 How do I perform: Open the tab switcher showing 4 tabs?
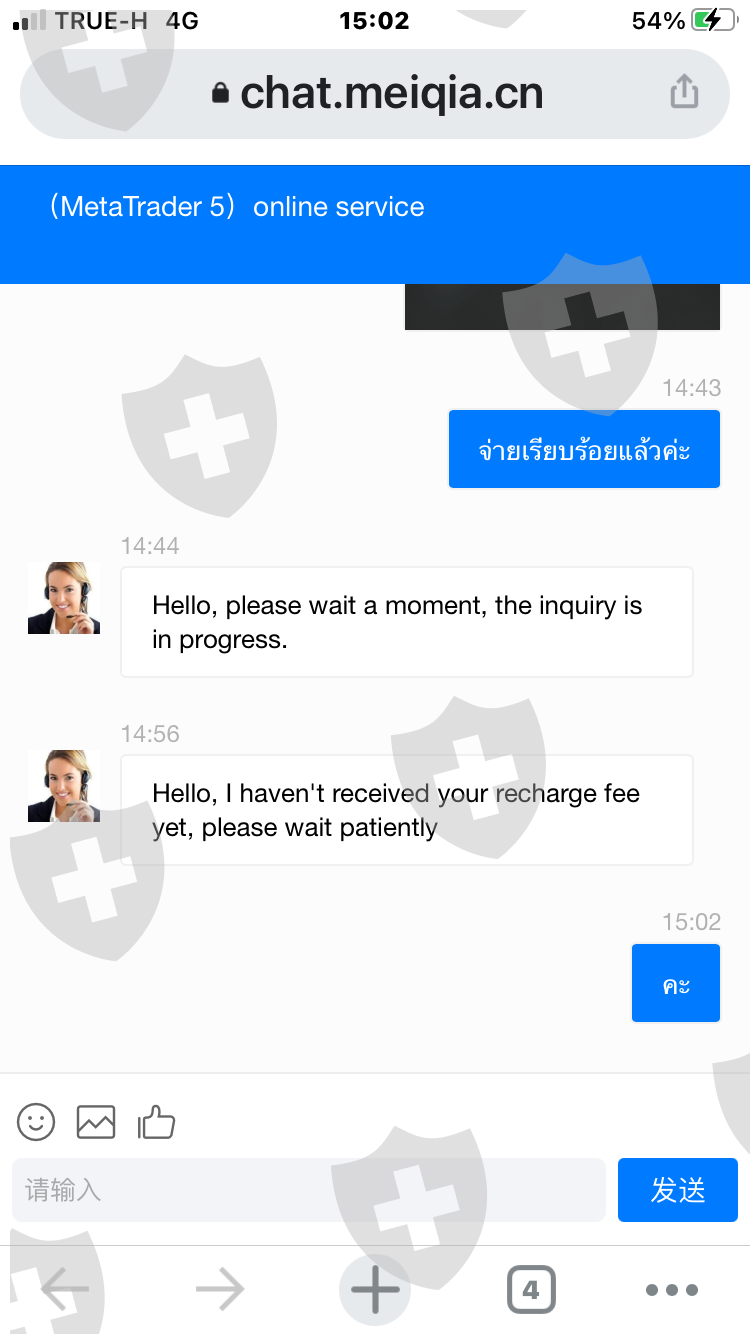(x=530, y=1290)
